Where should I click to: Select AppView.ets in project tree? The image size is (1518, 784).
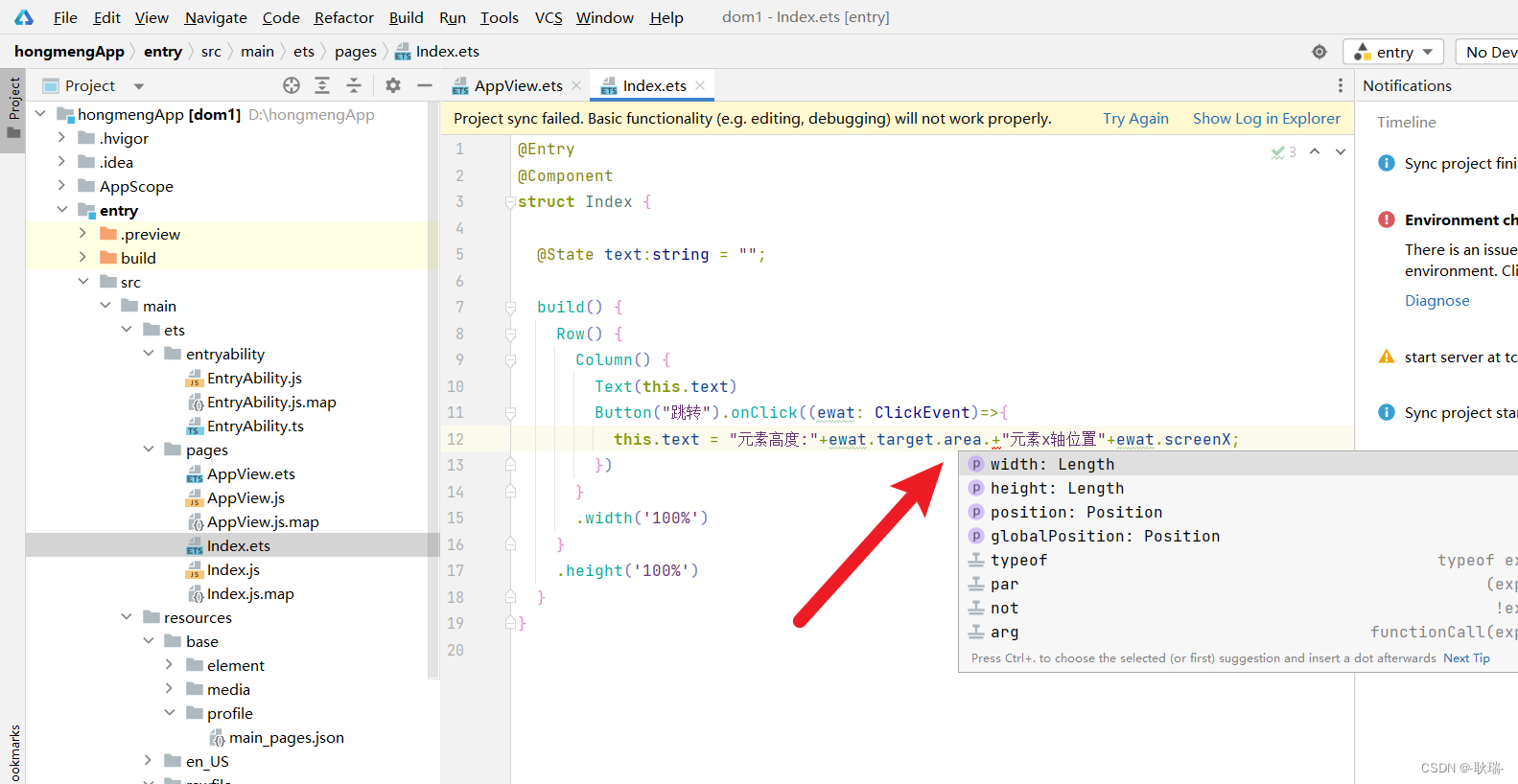tap(251, 473)
